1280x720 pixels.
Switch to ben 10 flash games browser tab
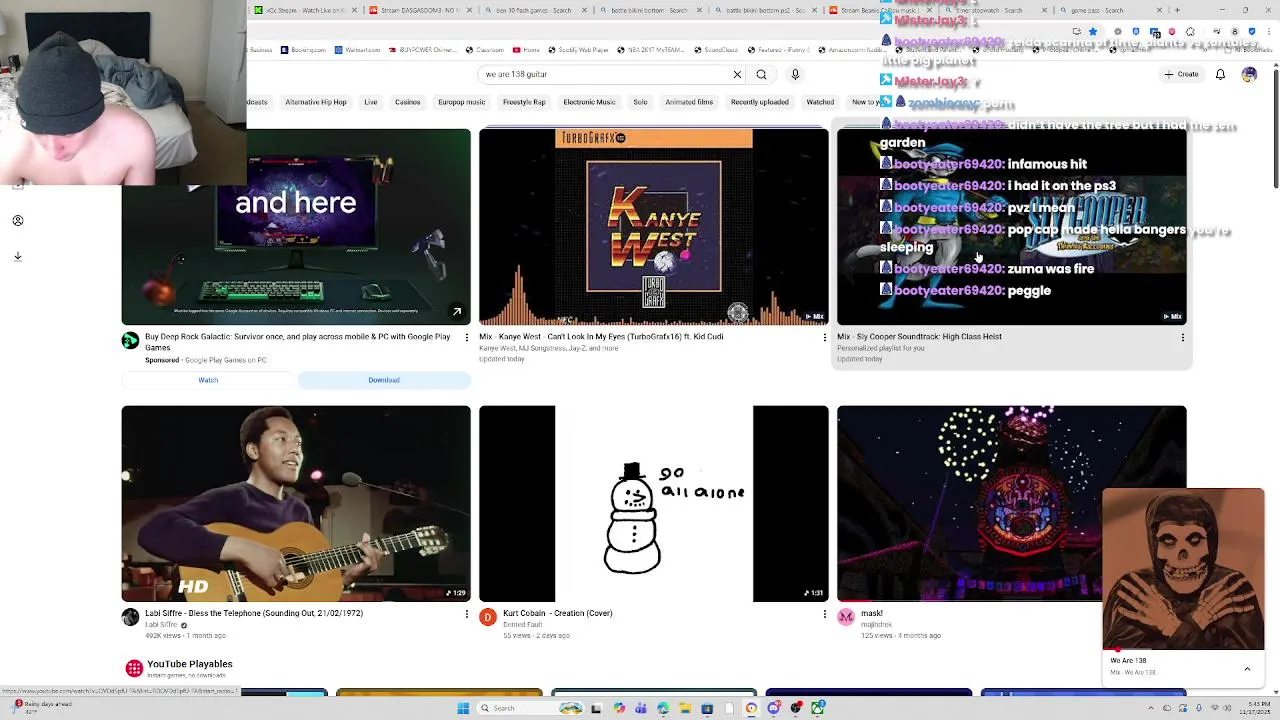pyautogui.click(x=536, y=10)
